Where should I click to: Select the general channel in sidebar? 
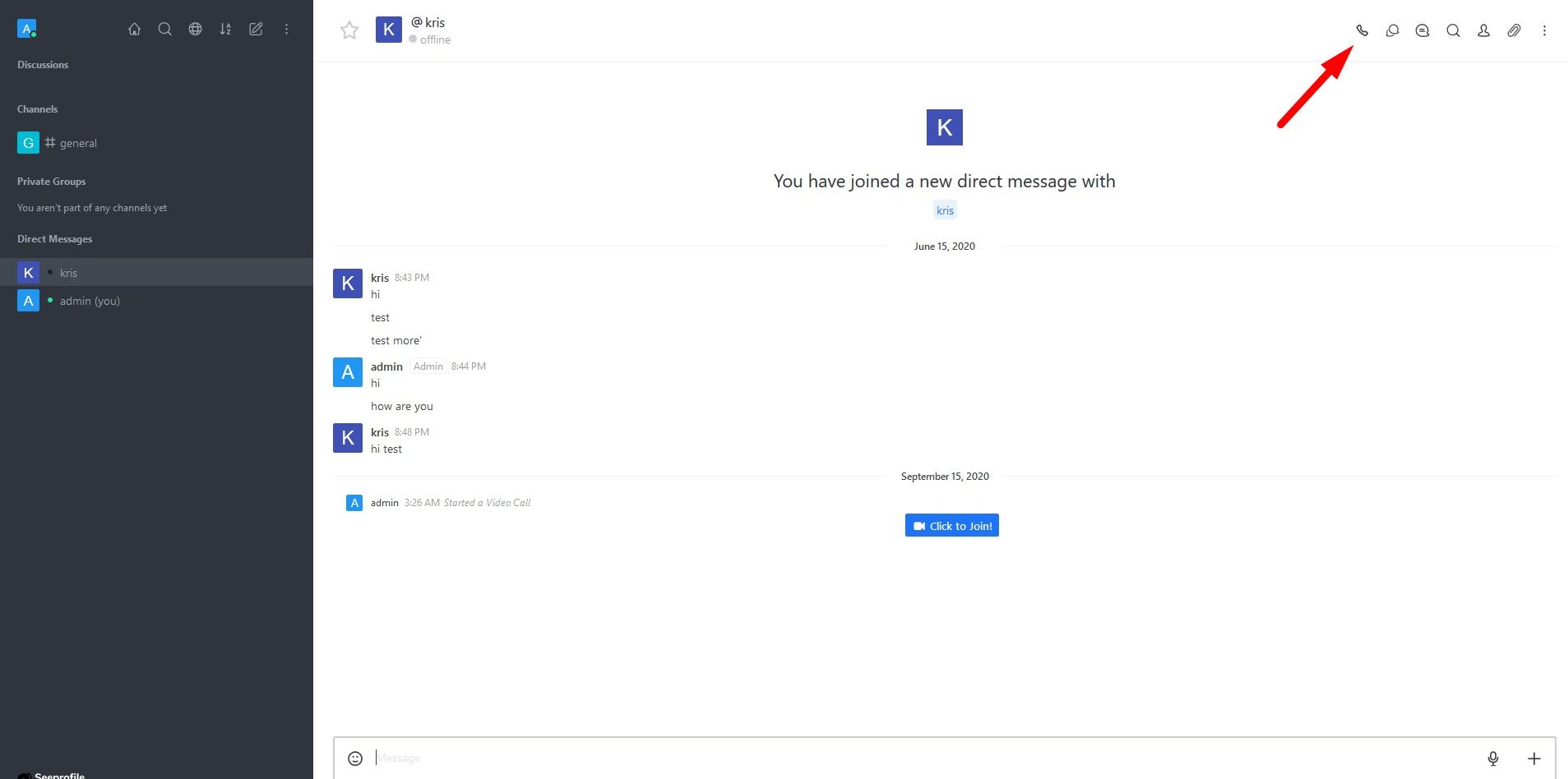[78, 143]
